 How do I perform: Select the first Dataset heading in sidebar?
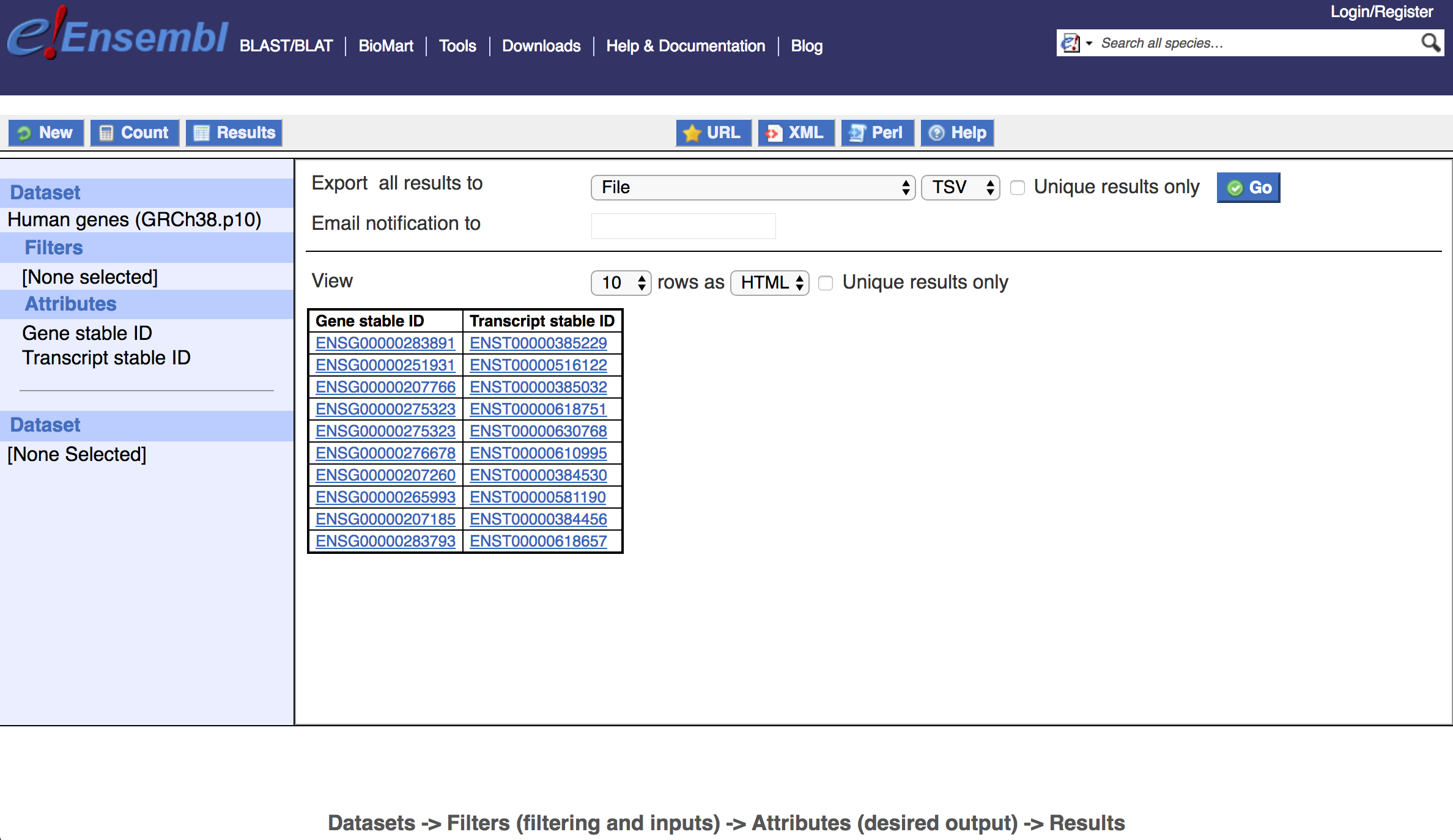45,193
